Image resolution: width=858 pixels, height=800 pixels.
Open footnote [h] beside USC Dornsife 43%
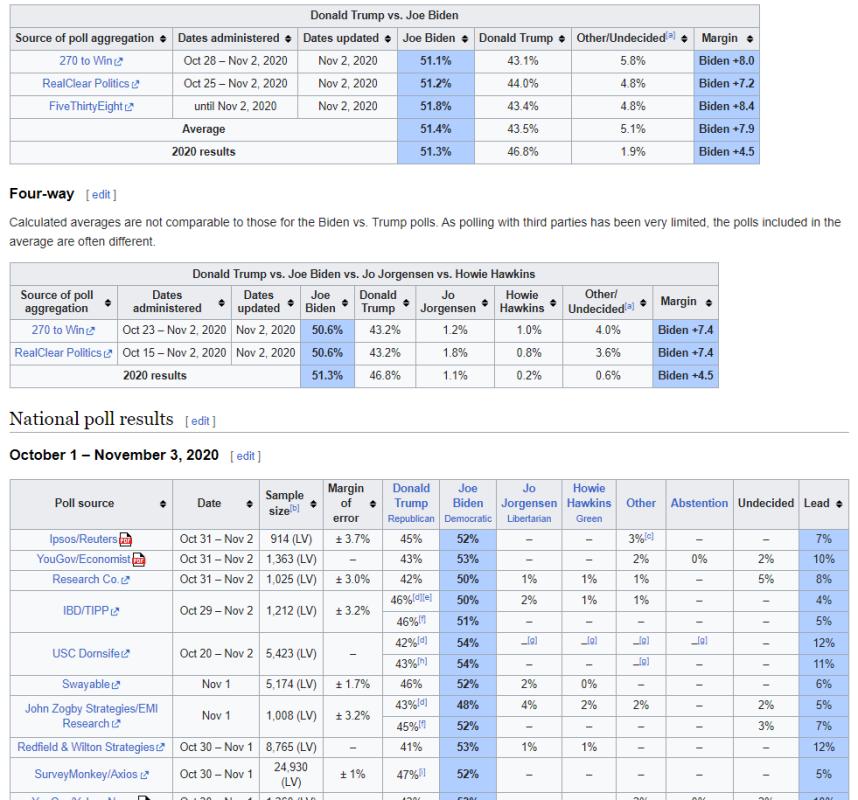click(x=422, y=661)
